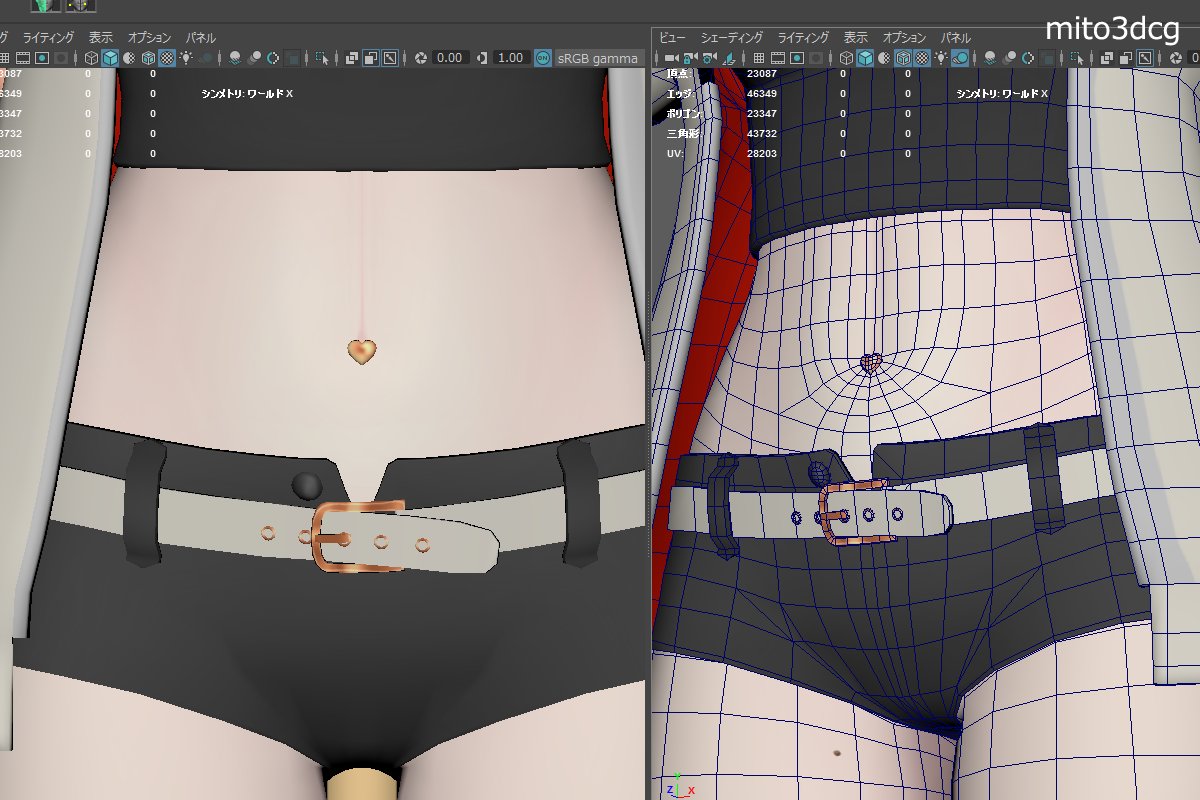
Task: Click シンメトリ: ワールド X text in left panel
Action: click(x=247, y=93)
